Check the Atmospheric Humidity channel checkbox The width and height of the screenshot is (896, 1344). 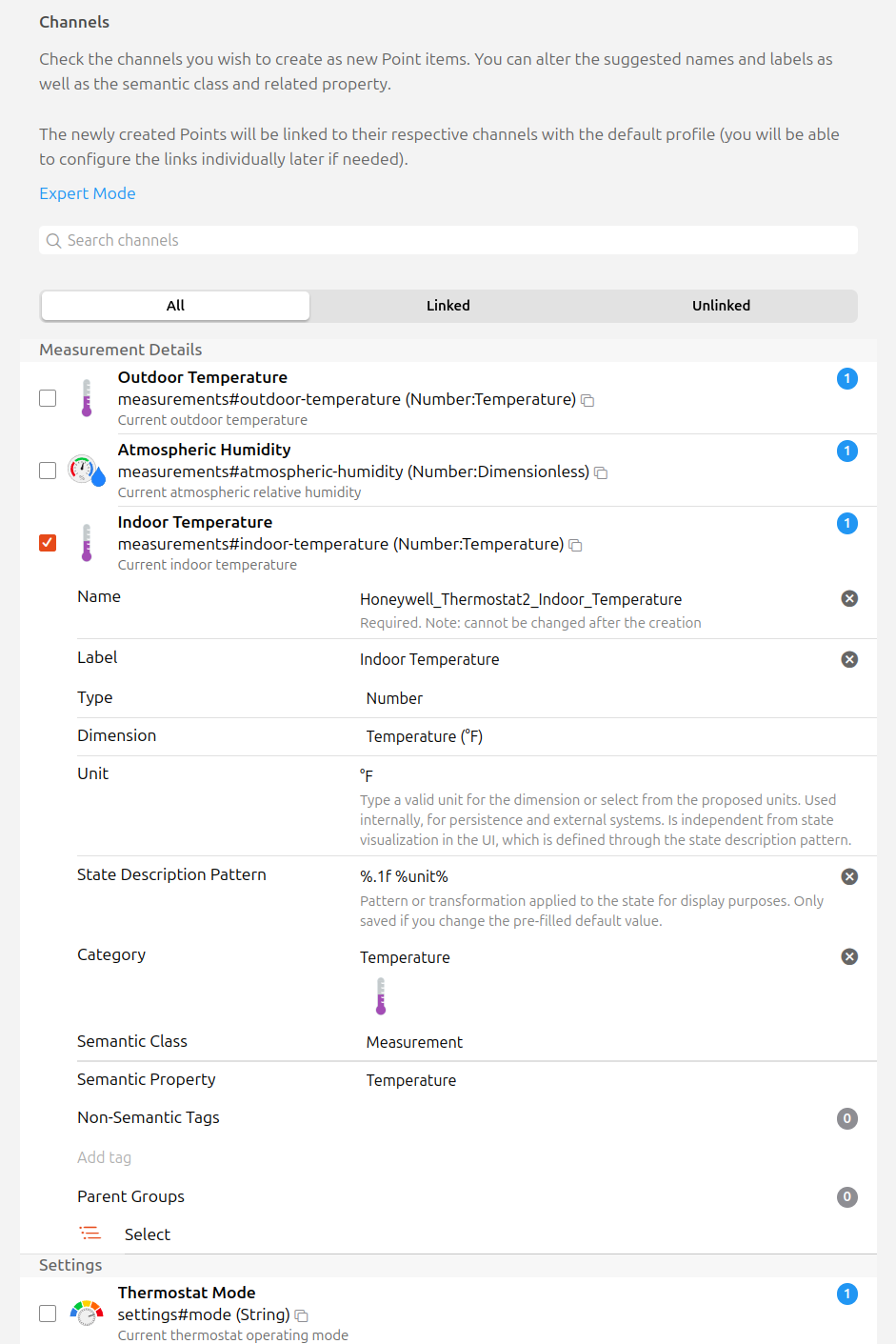pos(48,471)
